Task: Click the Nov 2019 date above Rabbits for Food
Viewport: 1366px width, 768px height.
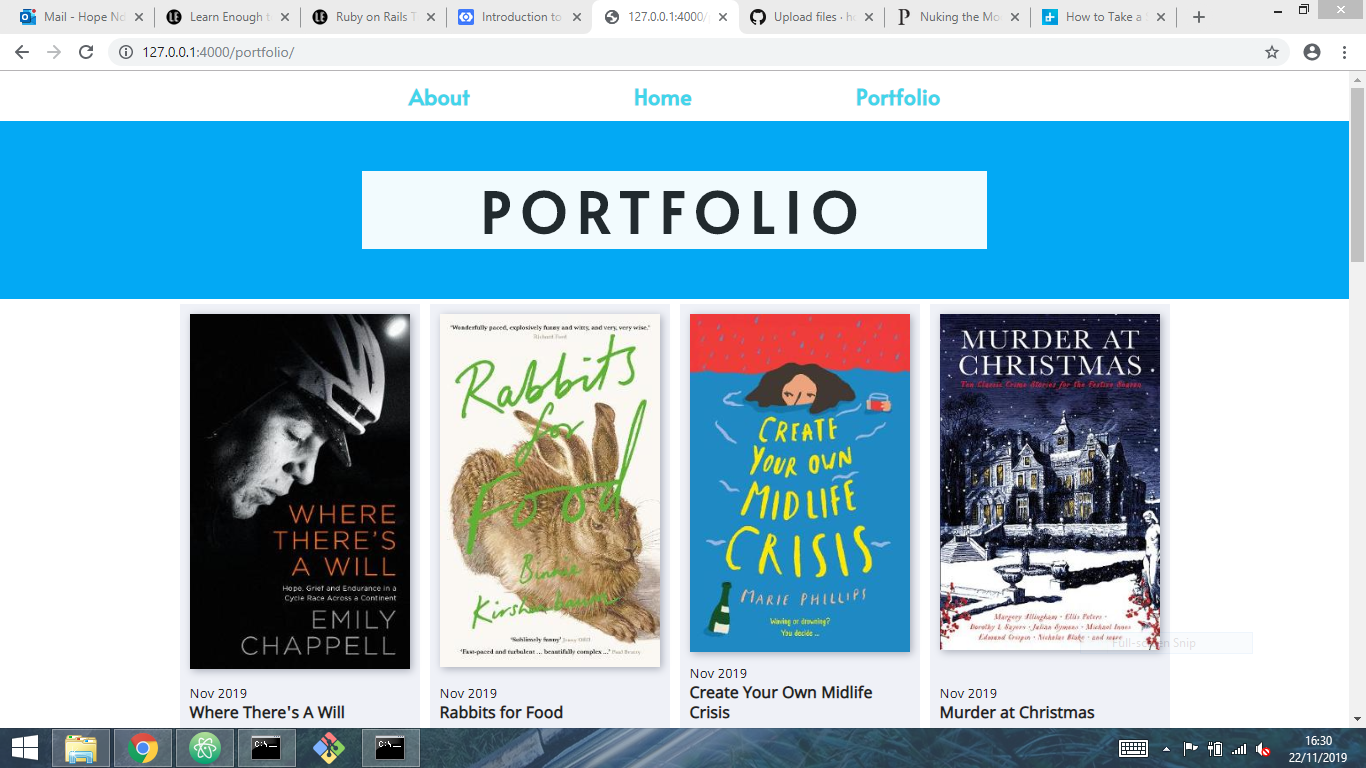Action: (x=468, y=693)
